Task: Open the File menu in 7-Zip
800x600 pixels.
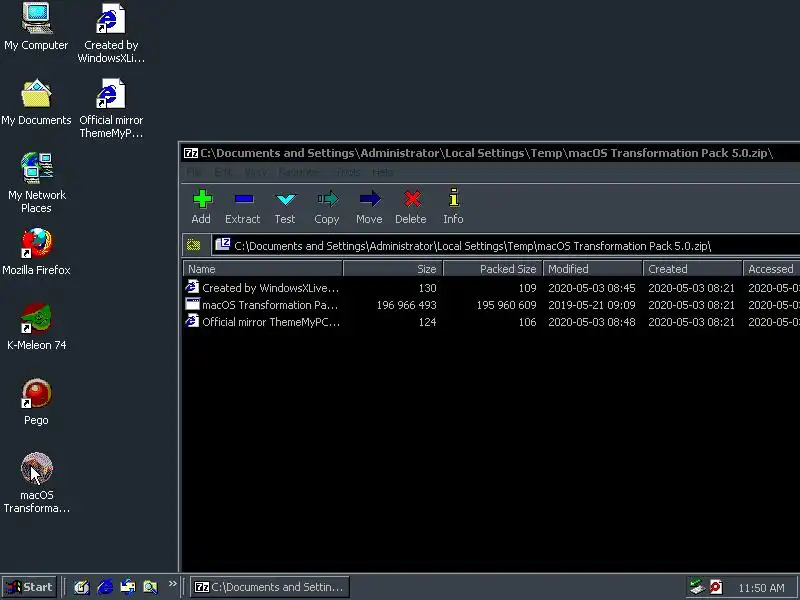Action: point(193,172)
